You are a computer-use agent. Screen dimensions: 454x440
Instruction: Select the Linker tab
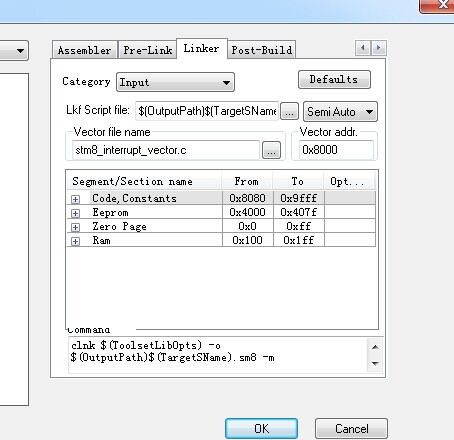202,49
